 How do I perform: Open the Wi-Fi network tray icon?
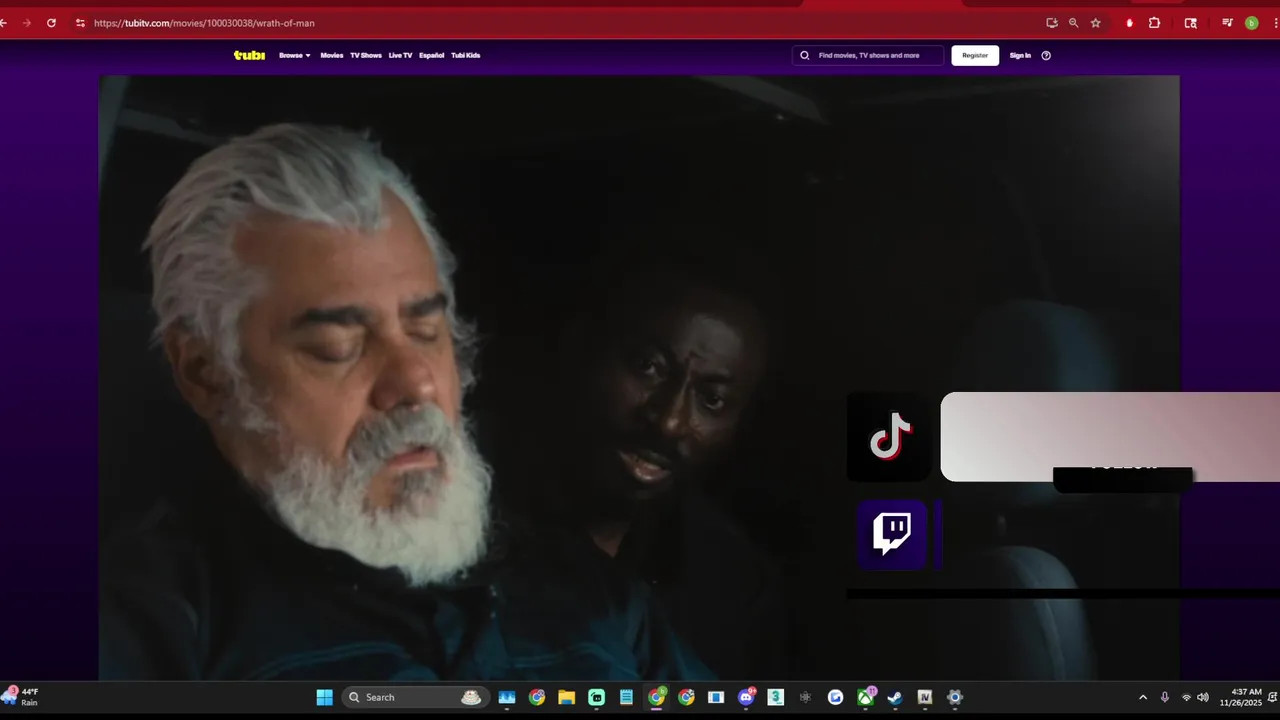[1186, 697]
